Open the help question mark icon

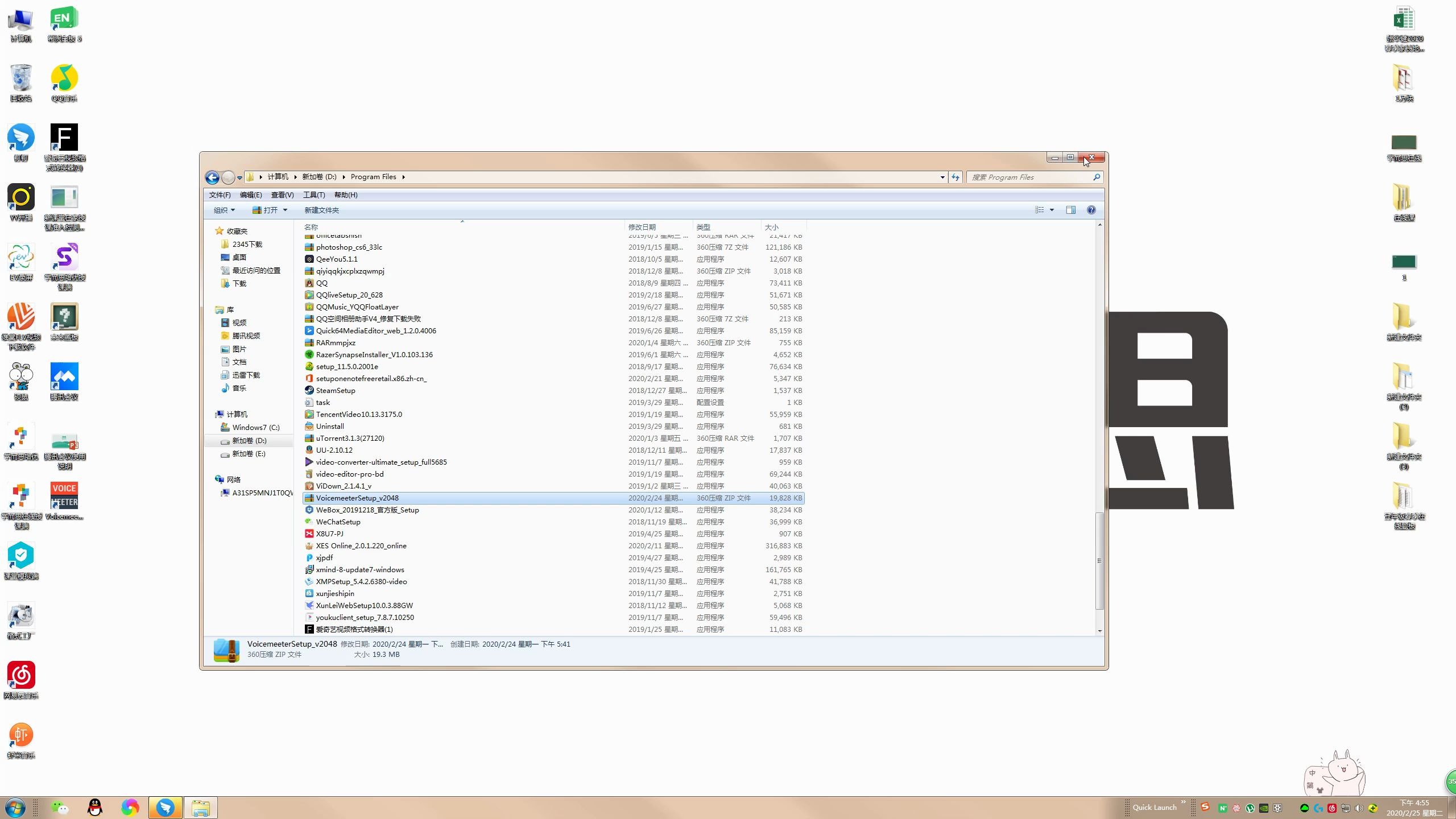click(1091, 210)
